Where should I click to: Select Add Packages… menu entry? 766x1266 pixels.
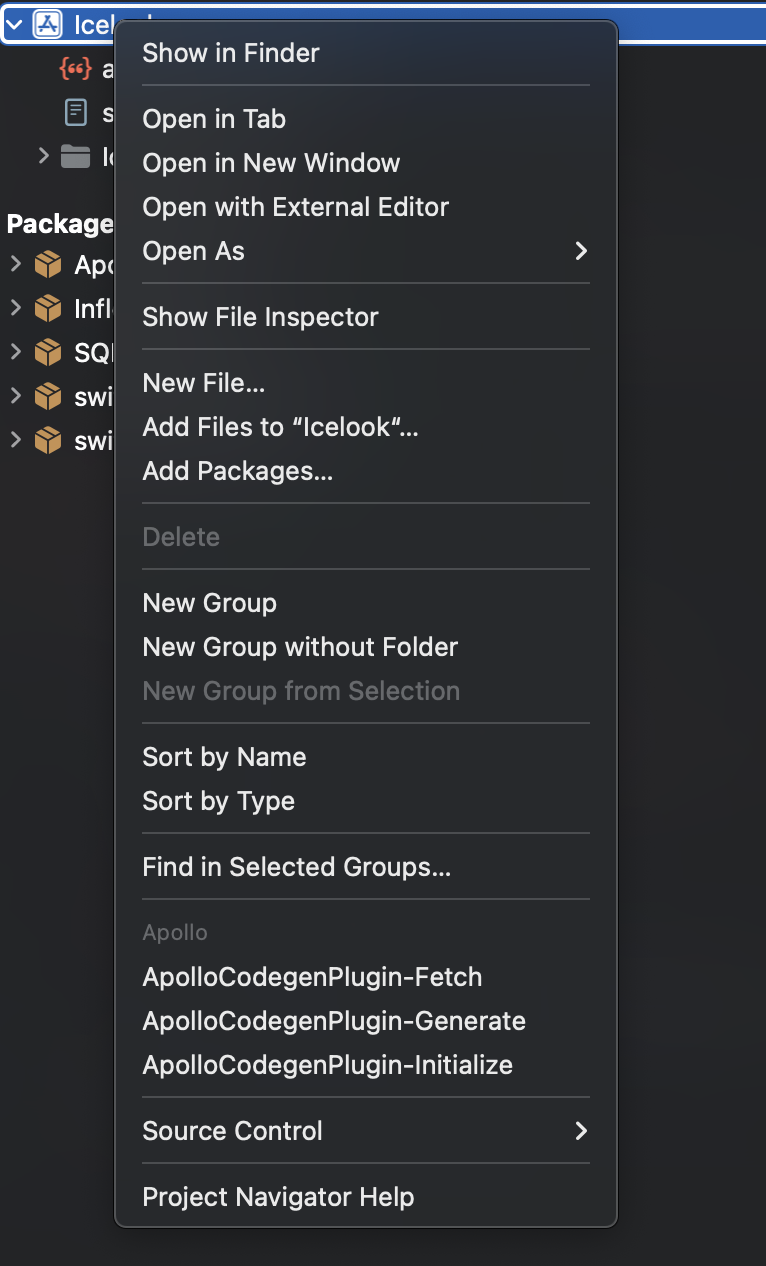click(366, 471)
